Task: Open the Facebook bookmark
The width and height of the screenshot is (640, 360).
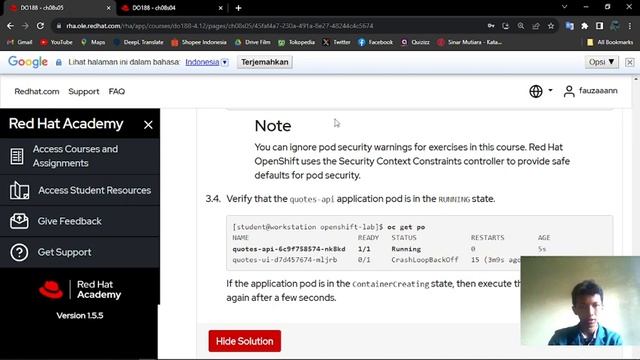Action: click(376, 42)
